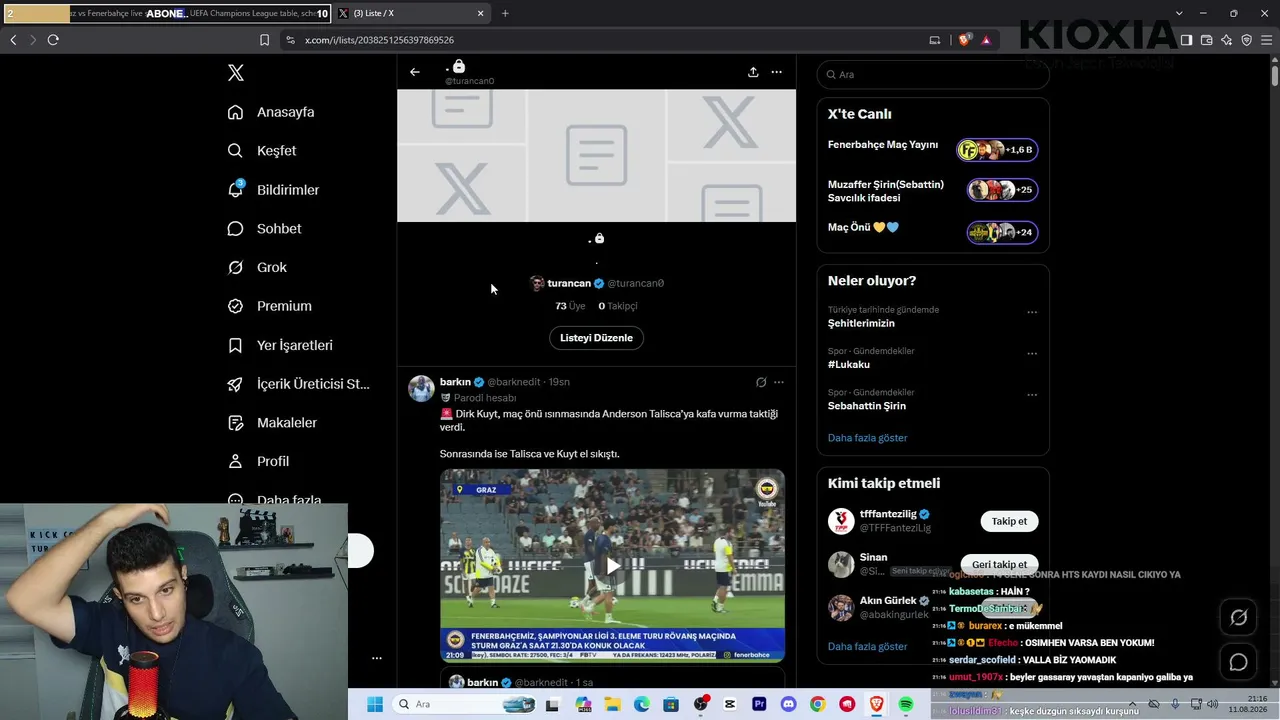1280x720 pixels.
Task: Open the floating Grok button
Action: click(1238, 618)
